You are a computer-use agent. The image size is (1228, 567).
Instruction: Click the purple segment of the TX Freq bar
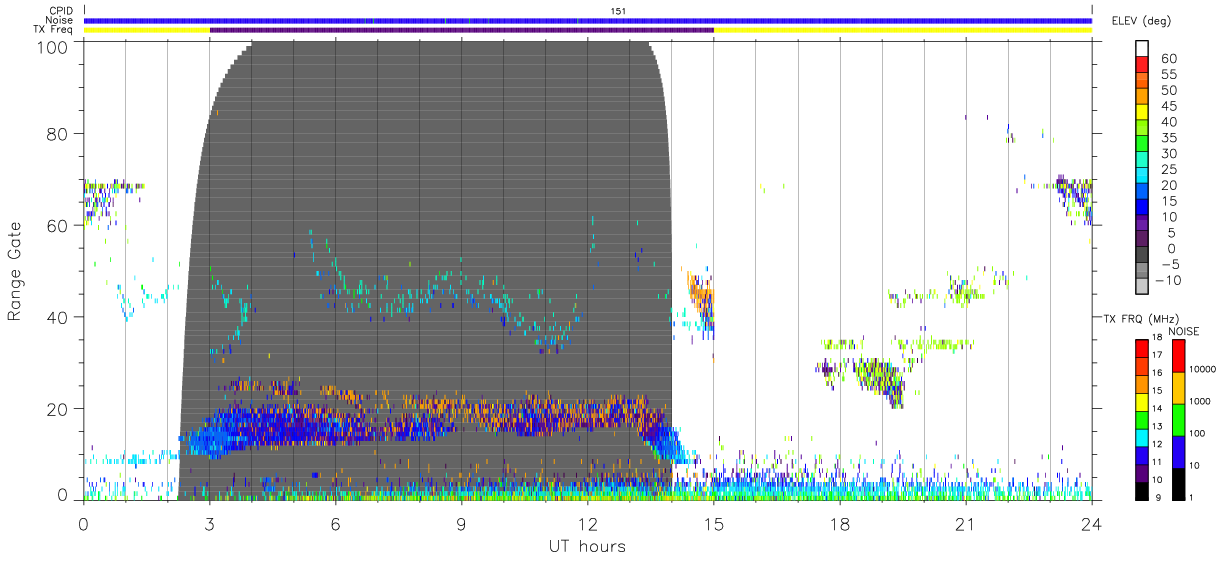[462, 30]
